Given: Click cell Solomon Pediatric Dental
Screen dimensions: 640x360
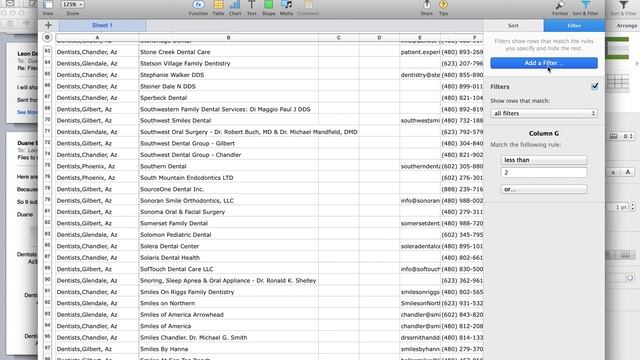Looking at the screenshot, I should [229, 235].
